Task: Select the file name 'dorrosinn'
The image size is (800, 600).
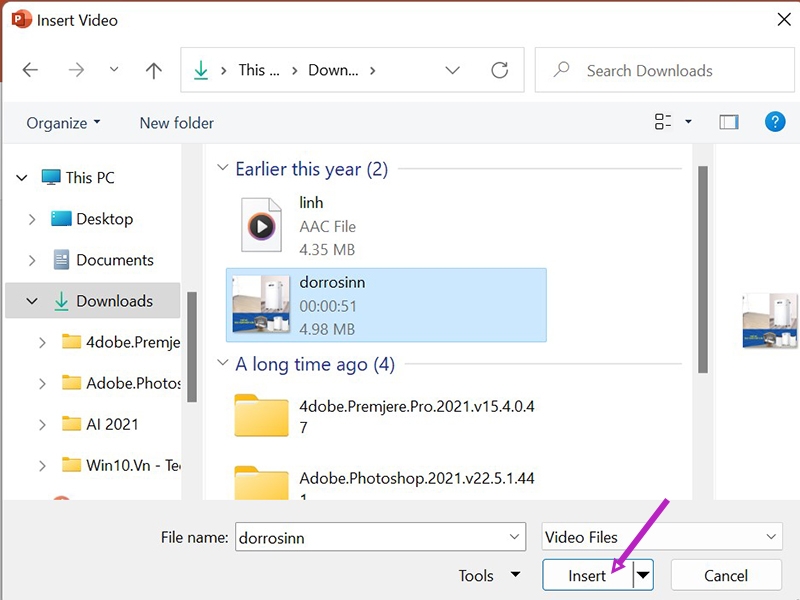Action: (332, 283)
